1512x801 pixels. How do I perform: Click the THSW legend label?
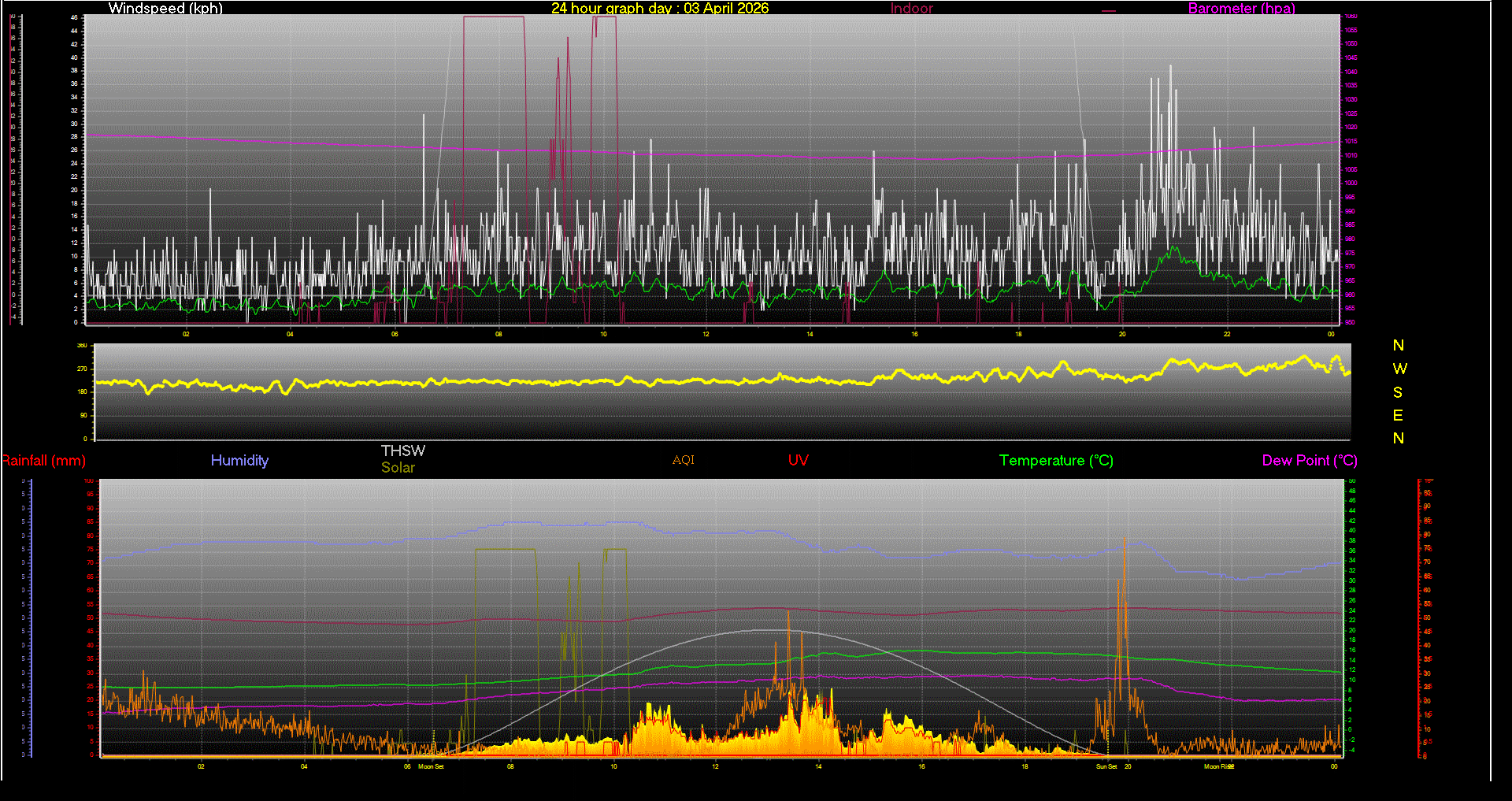(x=402, y=451)
